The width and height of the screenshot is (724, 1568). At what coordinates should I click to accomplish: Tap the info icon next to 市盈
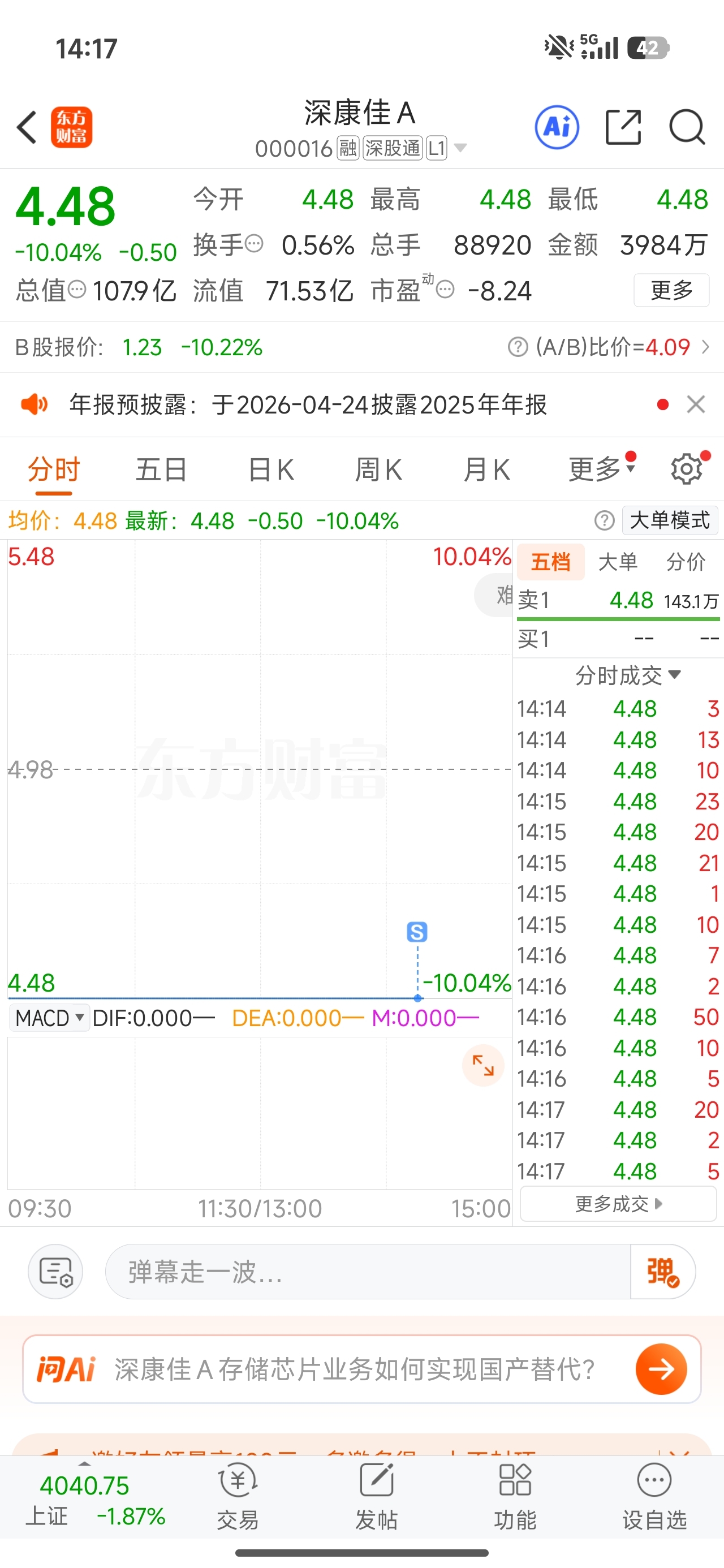[x=446, y=290]
